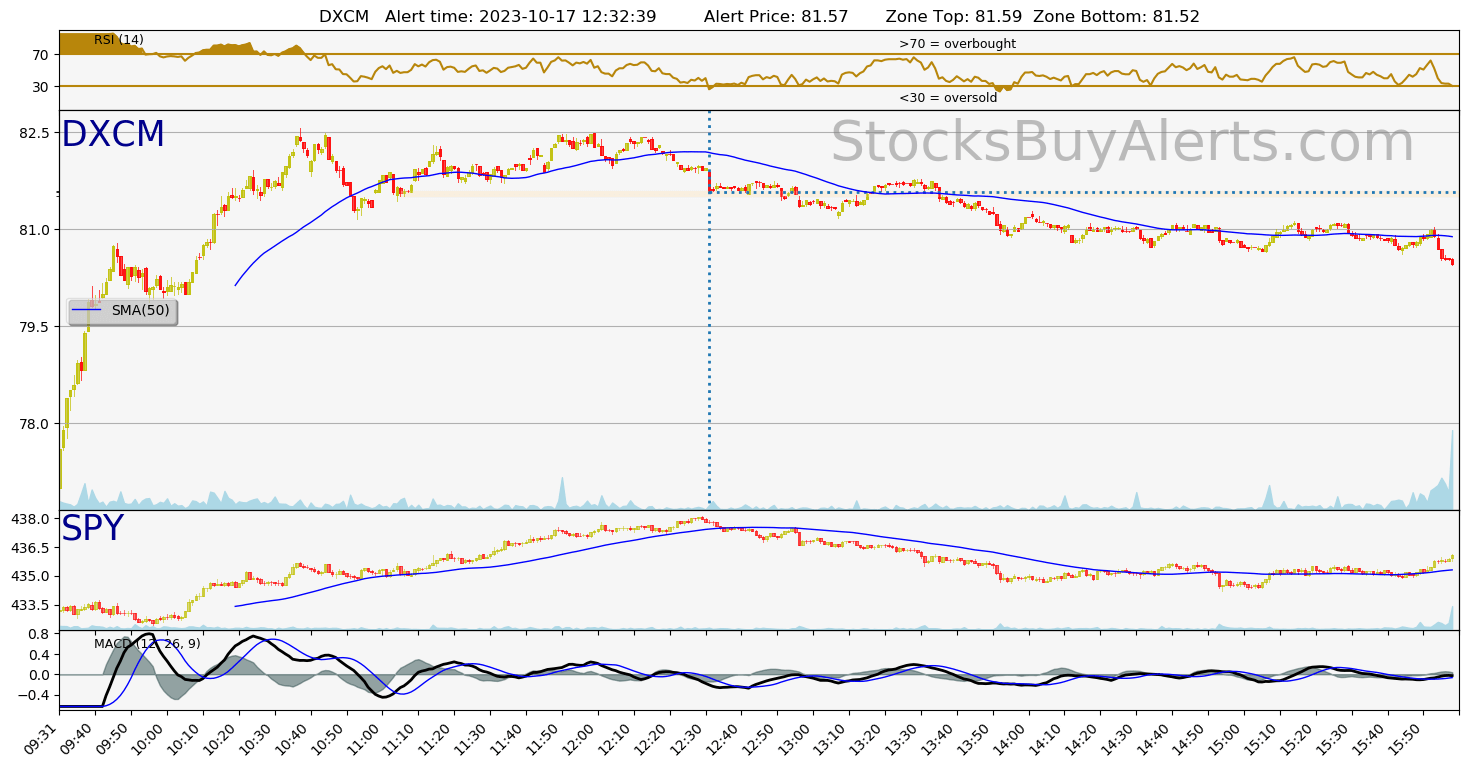The height and width of the screenshot is (768, 1474).
Task: Click the '>70 = overbought' annotation
Action: click(957, 44)
